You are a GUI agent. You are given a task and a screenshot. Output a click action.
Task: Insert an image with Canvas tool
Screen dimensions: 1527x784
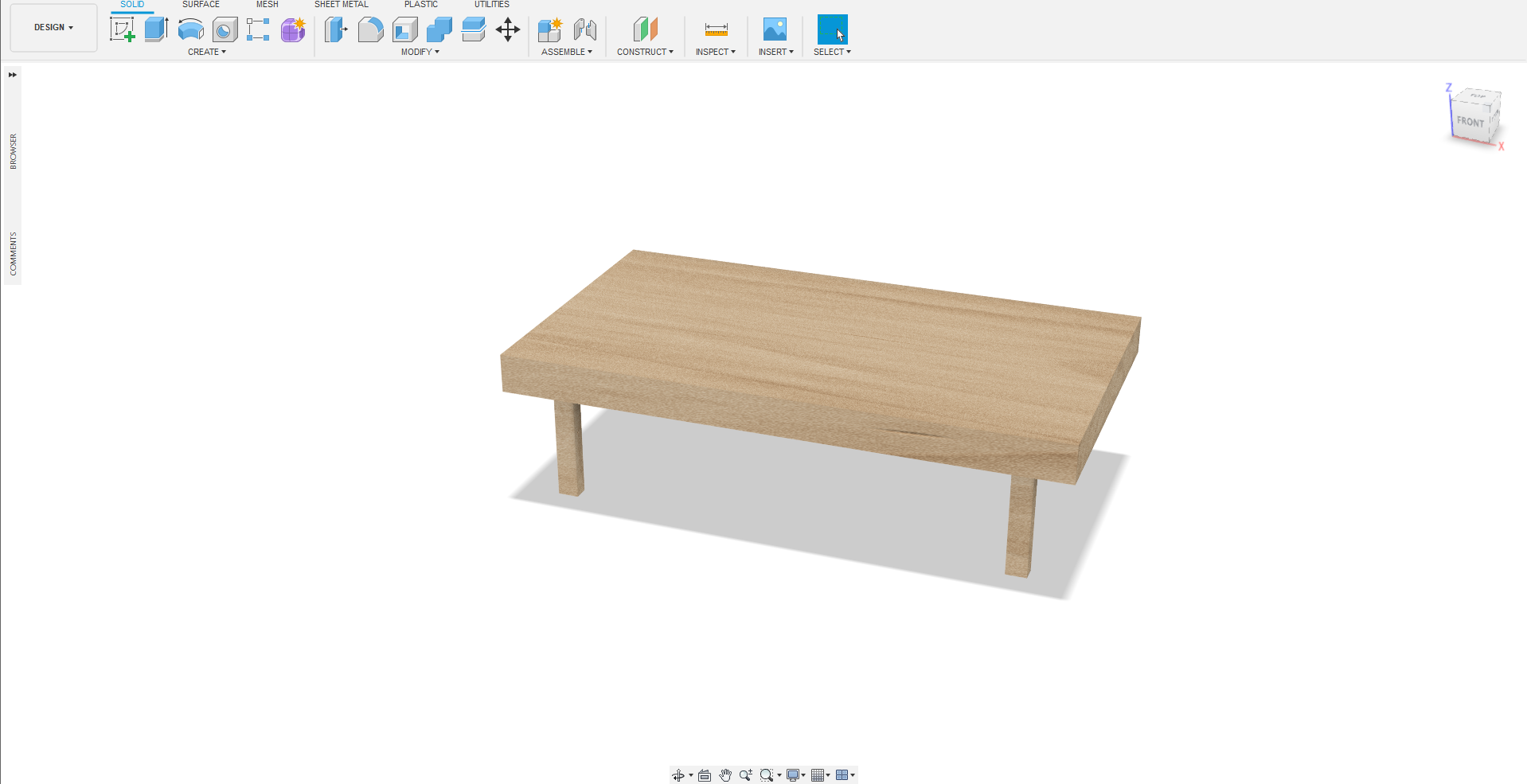(x=774, y=29)
